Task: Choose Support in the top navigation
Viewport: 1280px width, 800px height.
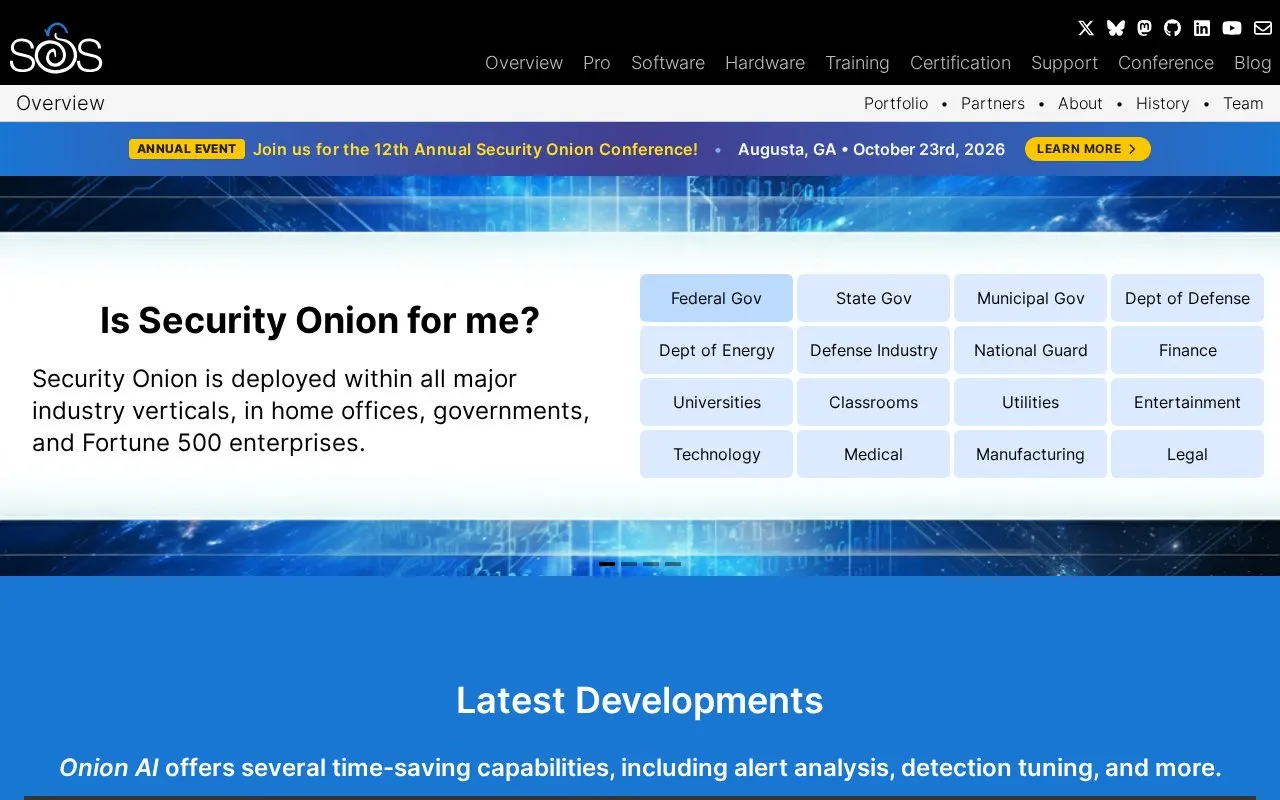Action: click(1064, 63)
